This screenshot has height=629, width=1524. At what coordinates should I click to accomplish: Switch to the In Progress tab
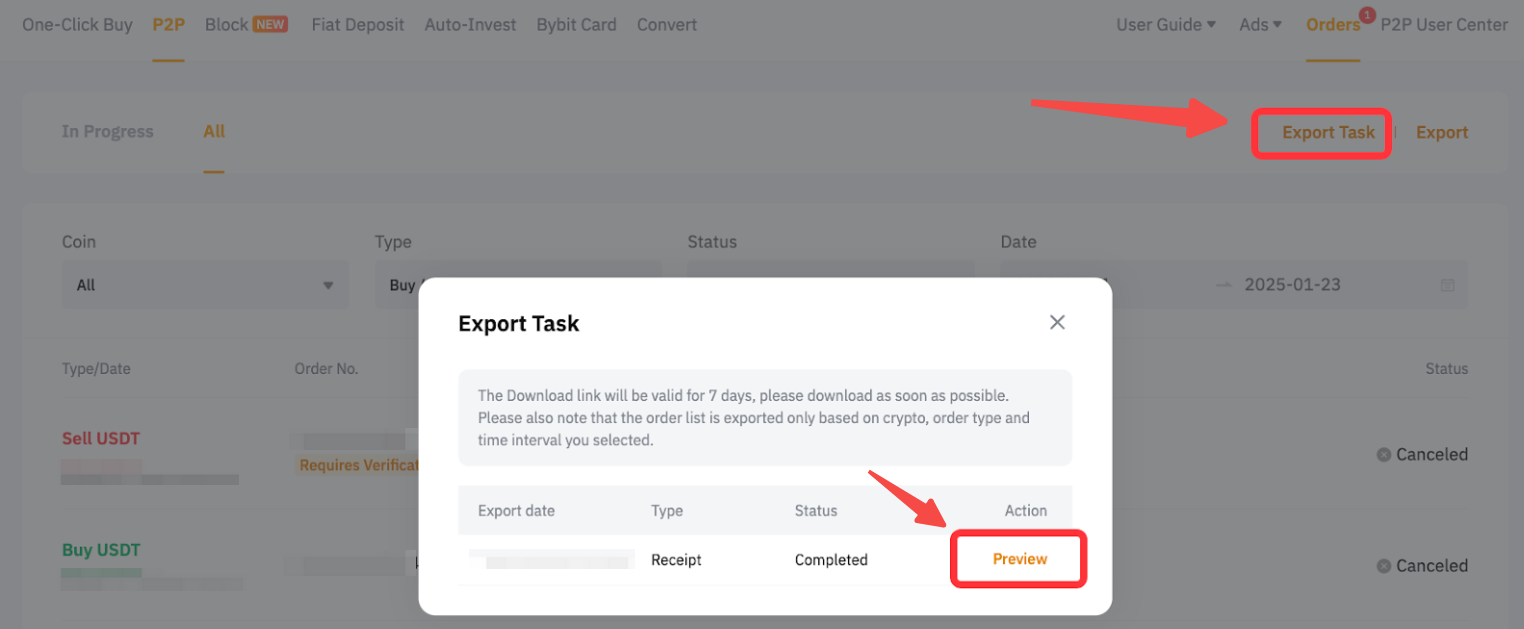pos(107,131)
